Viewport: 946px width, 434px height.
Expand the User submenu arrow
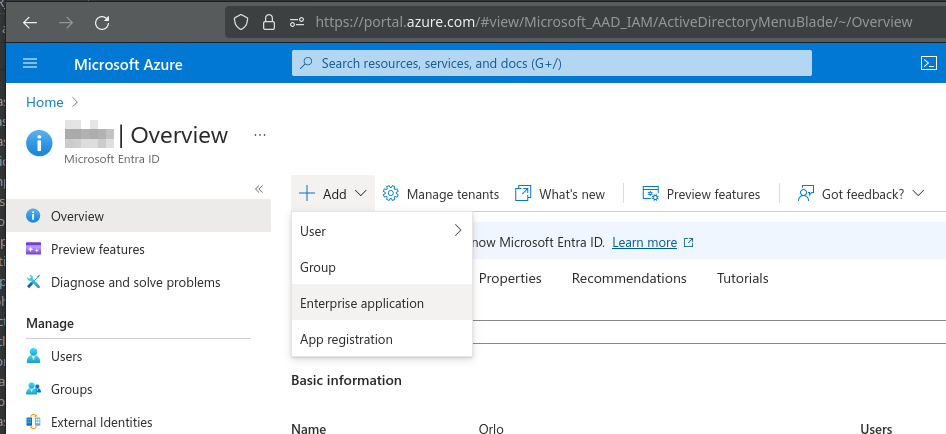pos(458,231)
